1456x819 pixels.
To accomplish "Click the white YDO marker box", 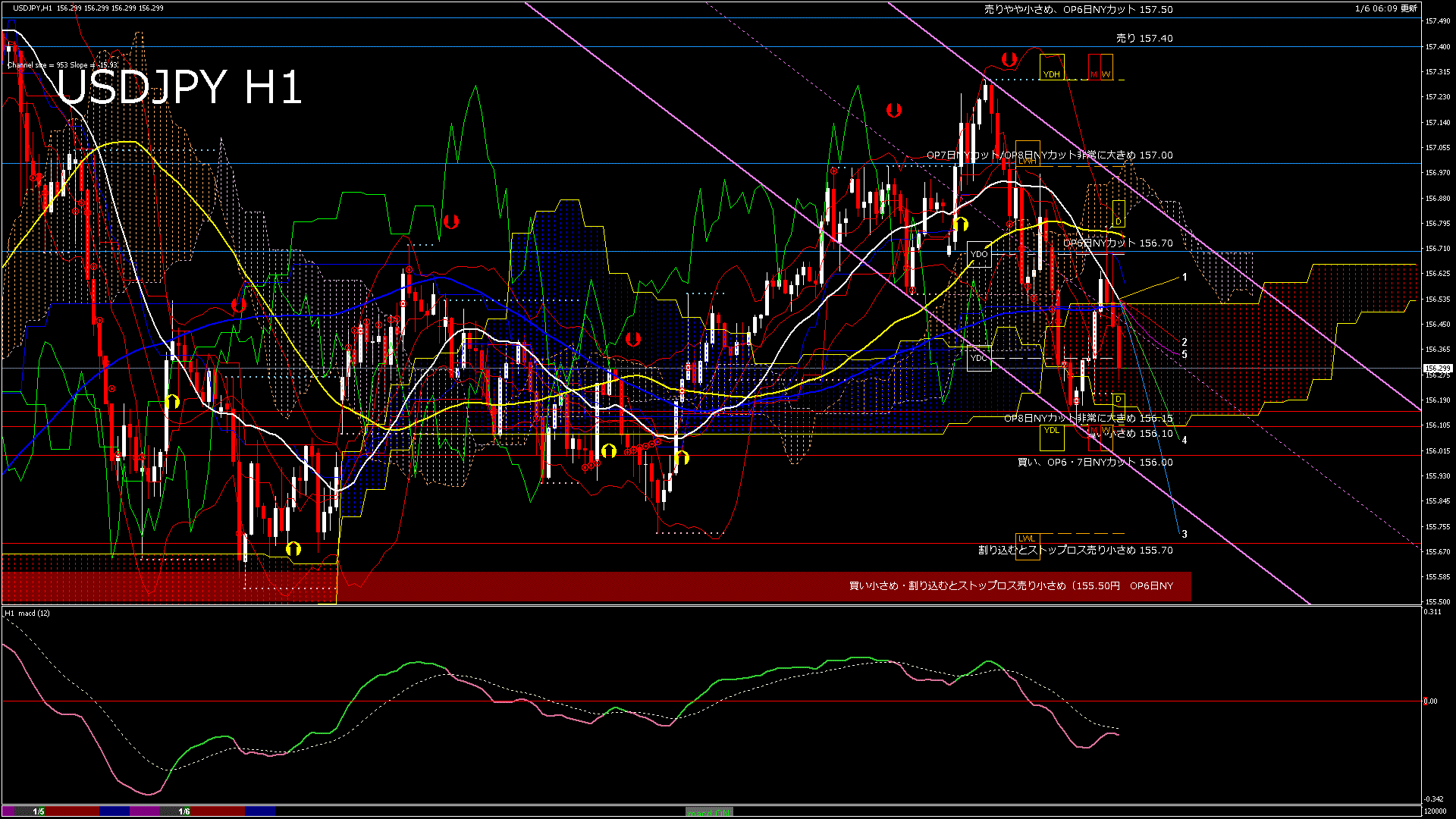I will click(979, 254).
